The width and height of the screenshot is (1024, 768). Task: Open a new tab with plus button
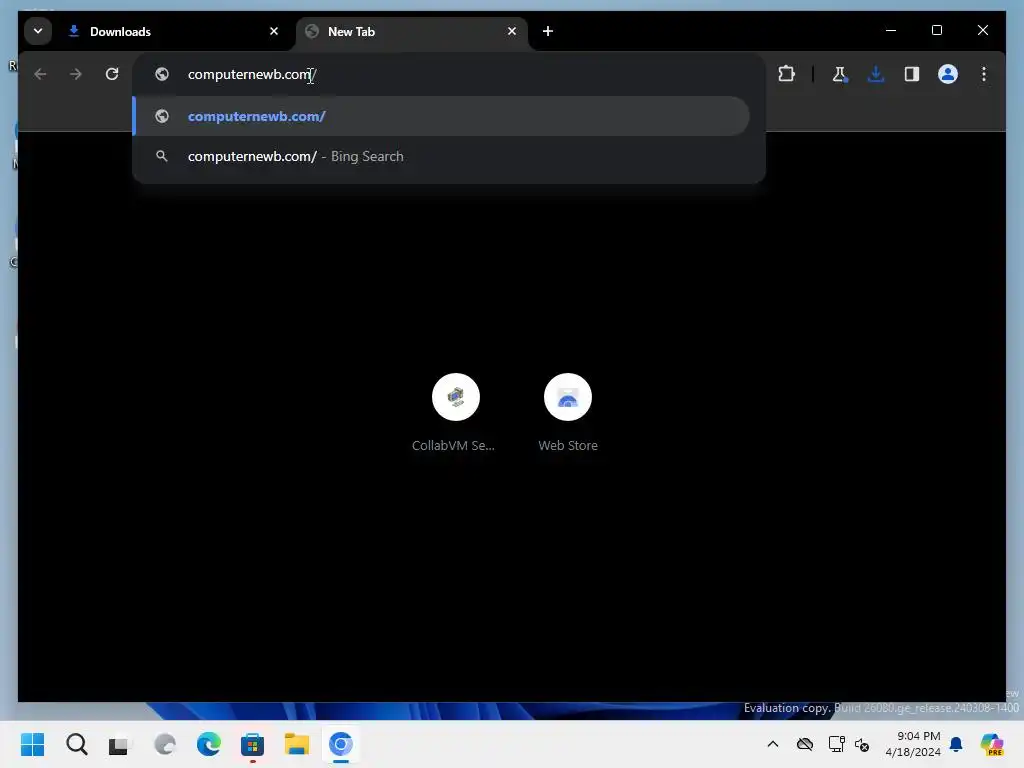click(548, 31)
